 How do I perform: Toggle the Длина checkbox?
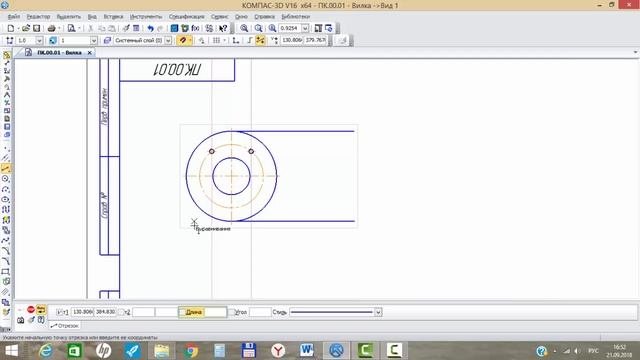182,312
